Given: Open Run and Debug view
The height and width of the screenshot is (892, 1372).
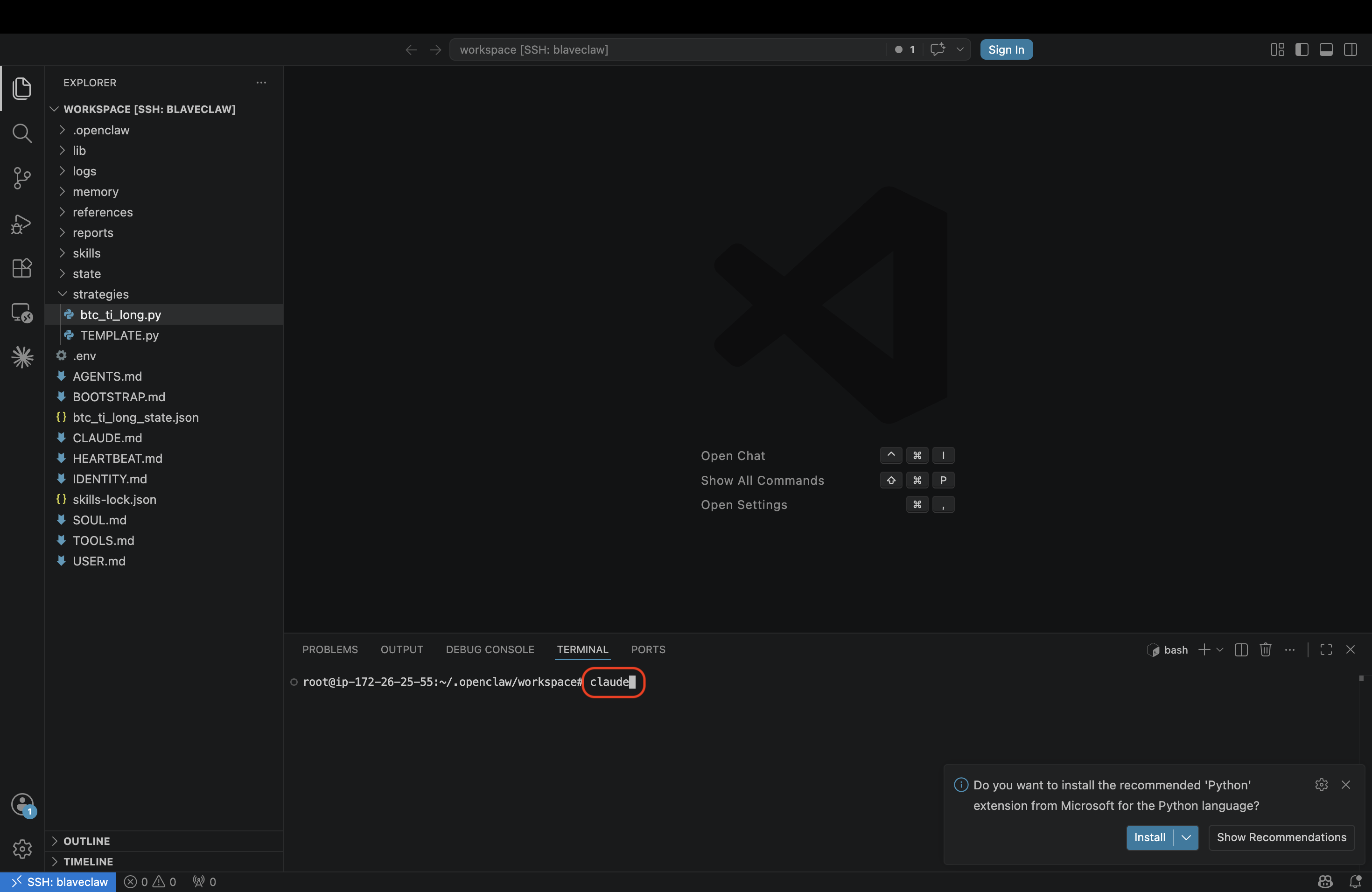Looking at the screenshot, I should click(x=22, y=223).
